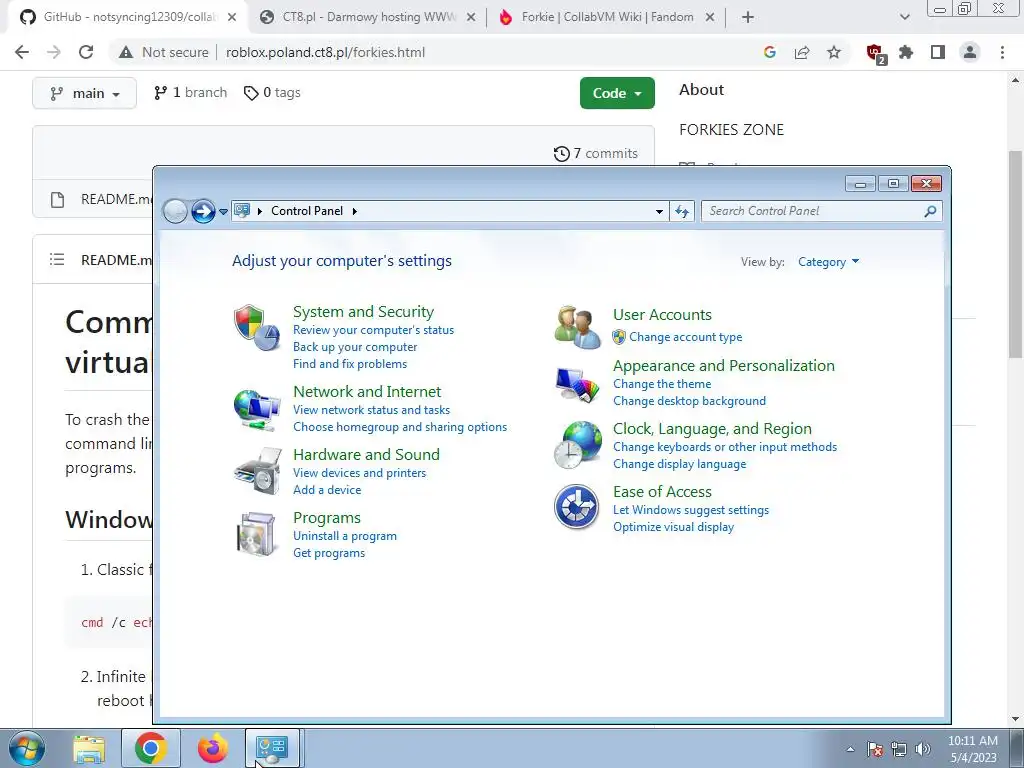Close the CT8.pl tab
This screenshot has height=768, width=1024.
470,18
